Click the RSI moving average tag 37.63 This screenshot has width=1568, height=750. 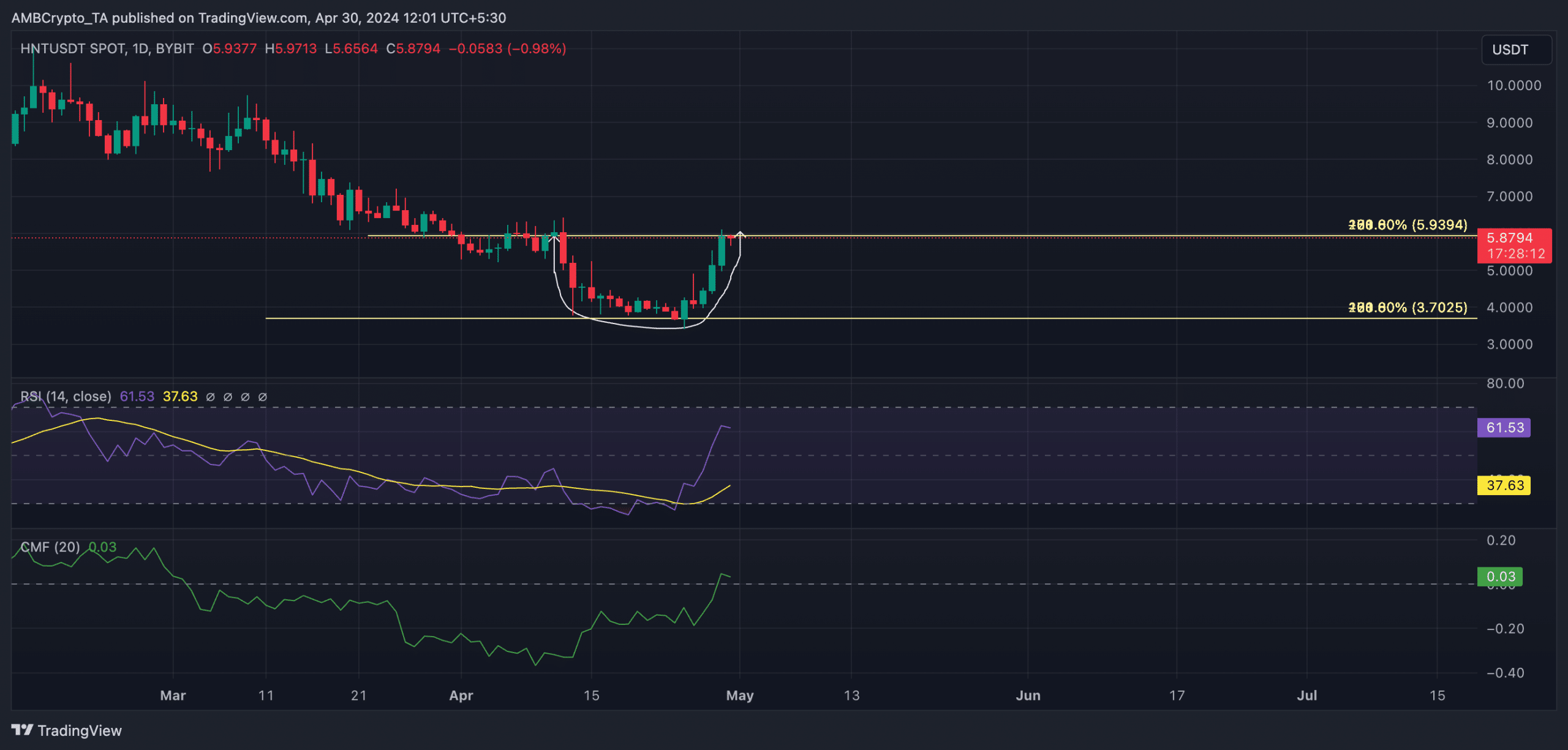[1504, 485]
